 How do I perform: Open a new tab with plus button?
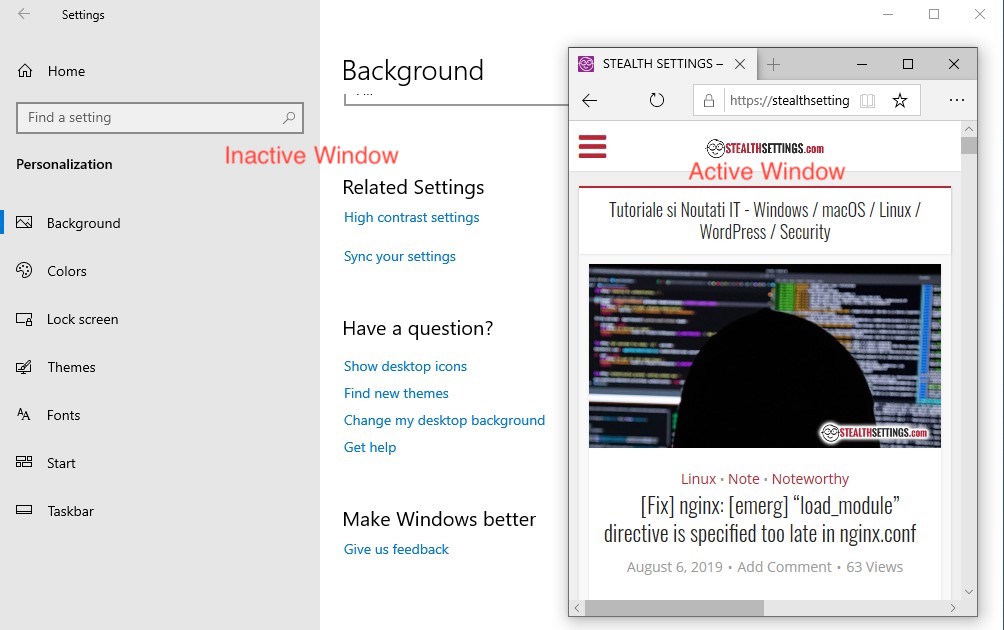(x=773, y=64)
